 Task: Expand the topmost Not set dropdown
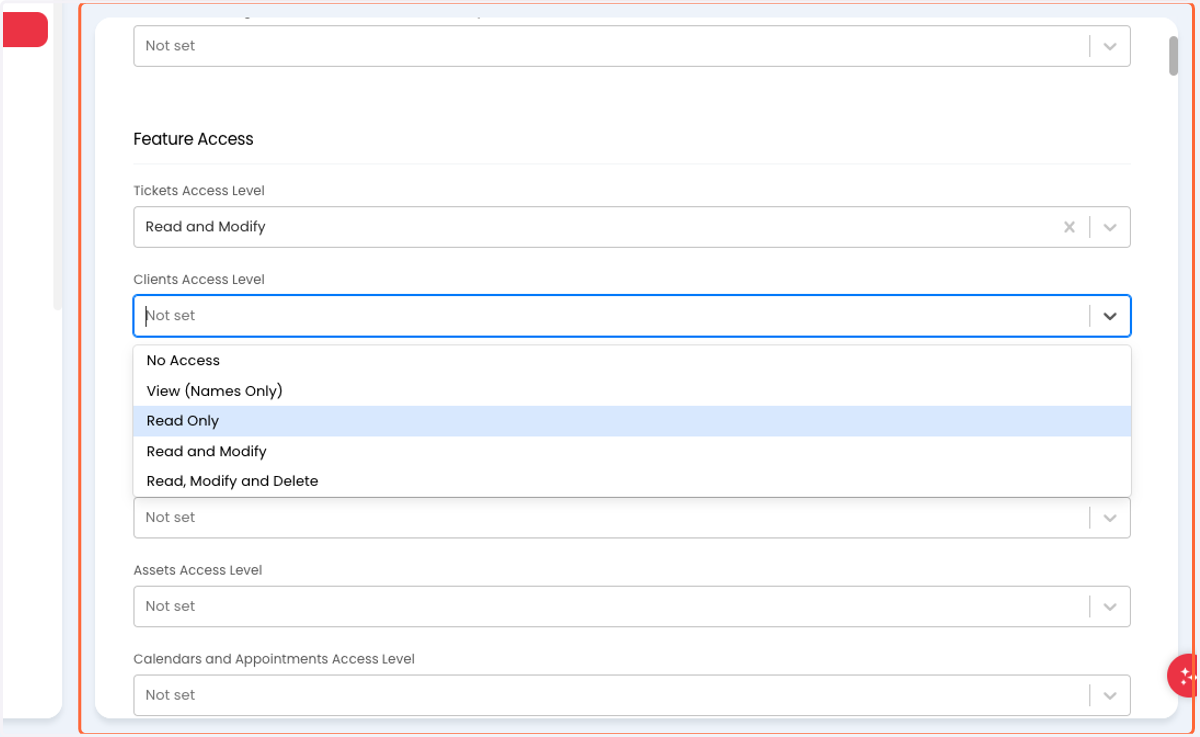tap(632, 46)
